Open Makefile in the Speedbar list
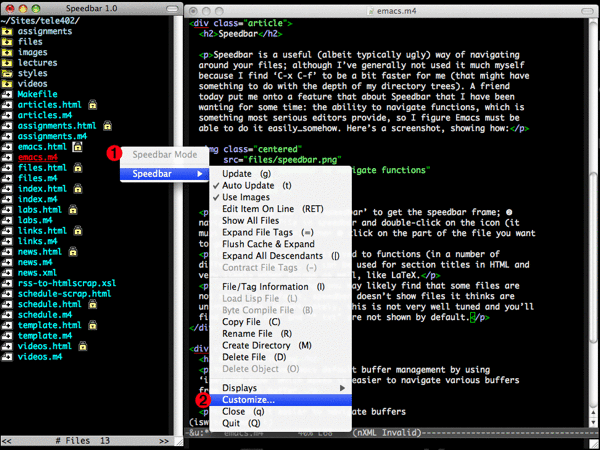The image size is (600, 450). click(38, 94)
